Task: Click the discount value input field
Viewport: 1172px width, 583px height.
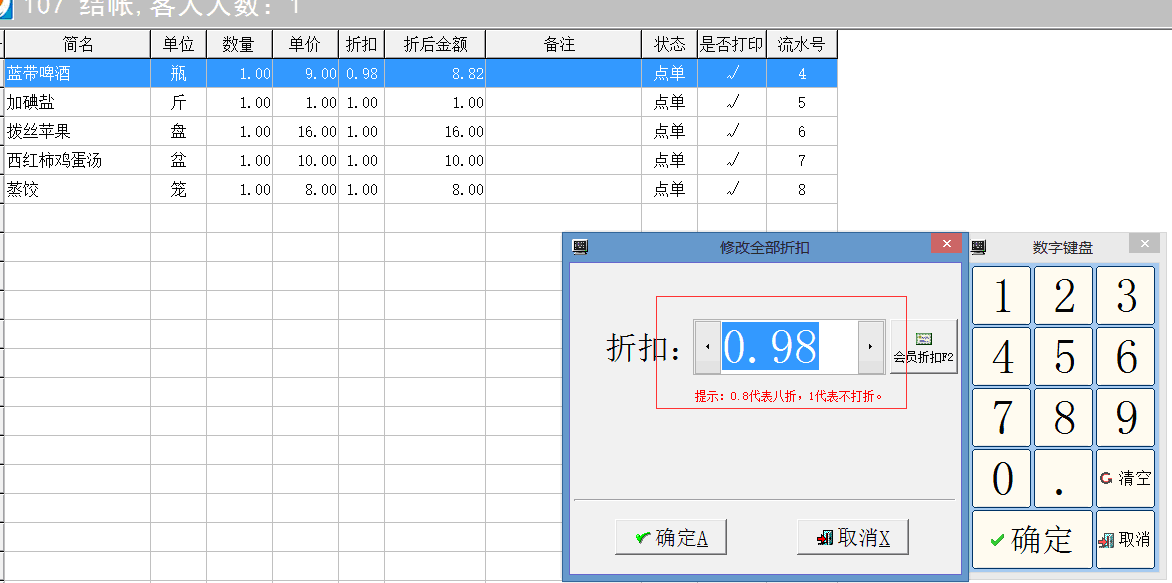Action: pos(788,347)
